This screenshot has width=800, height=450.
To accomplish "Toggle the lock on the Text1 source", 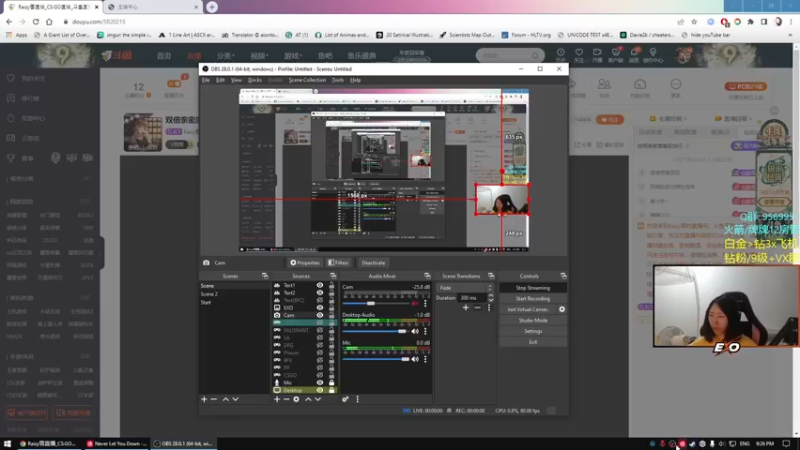I will (332, 286).
